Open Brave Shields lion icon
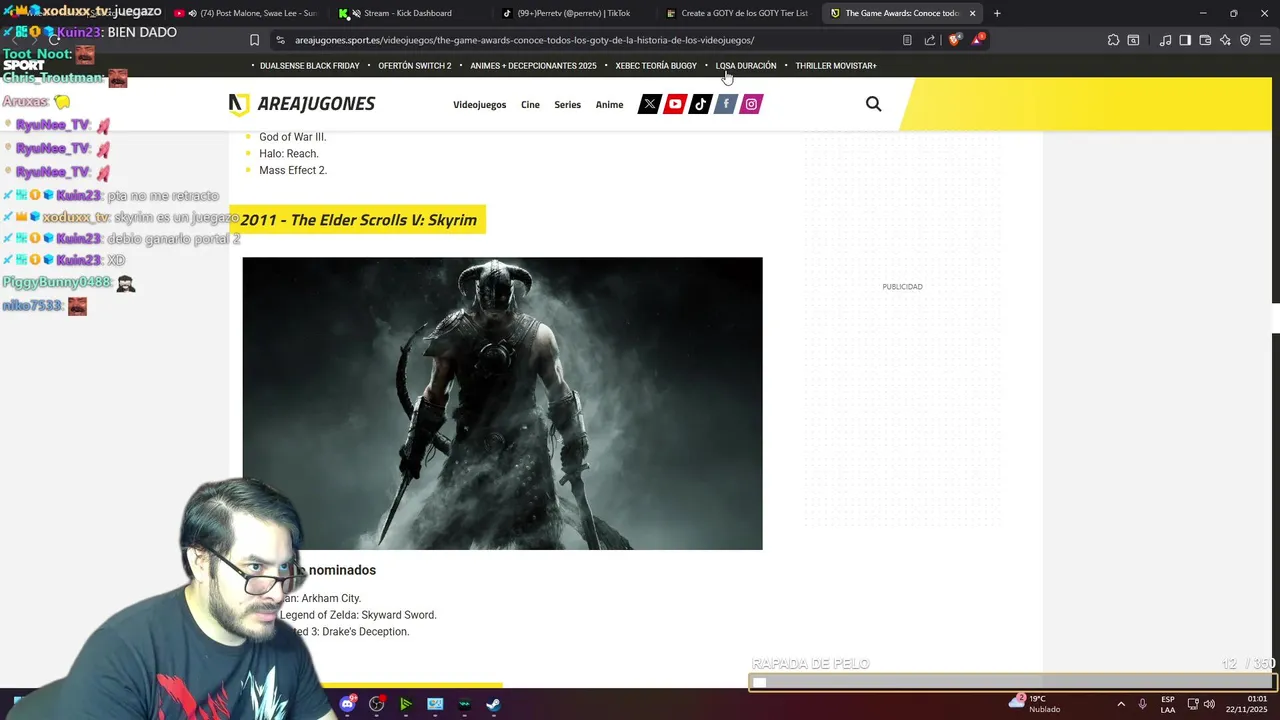 [x=954, y=40]
